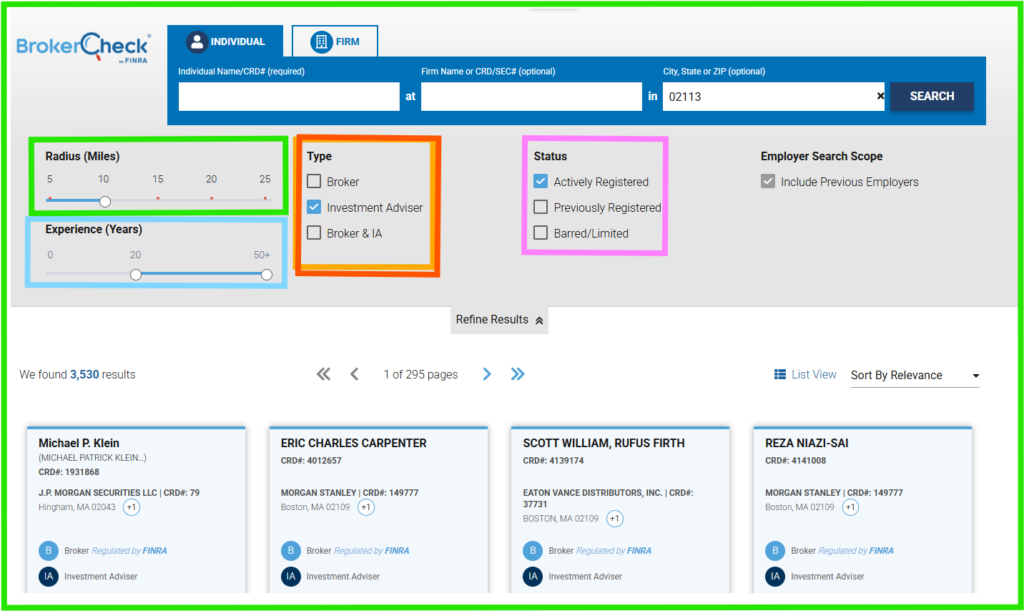Check the Barred/Limited status

(x=541, y=233)
